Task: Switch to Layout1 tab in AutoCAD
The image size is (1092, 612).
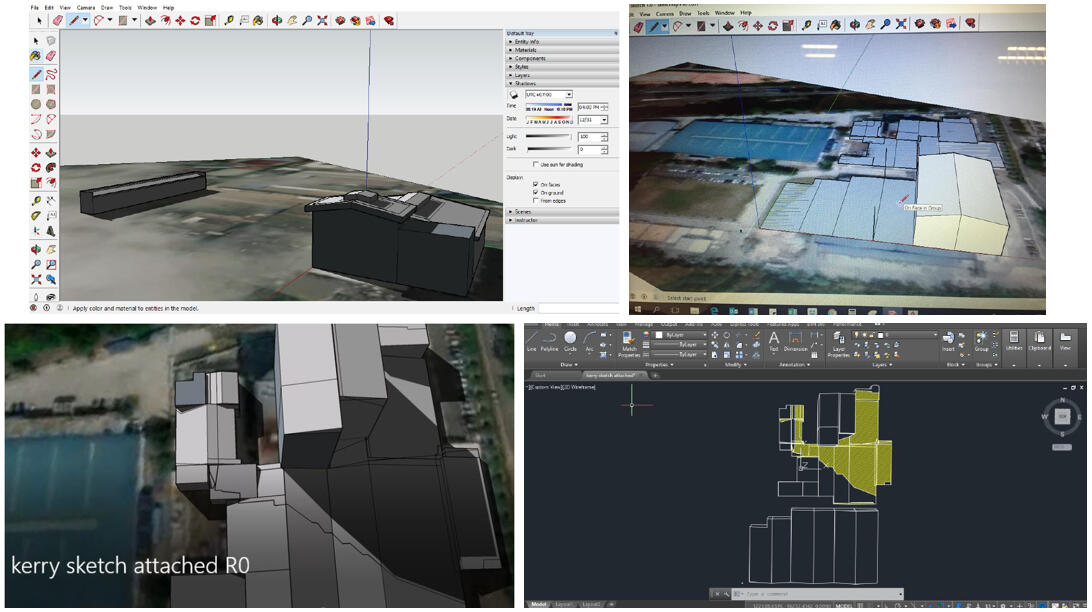Action: [565, 605]
